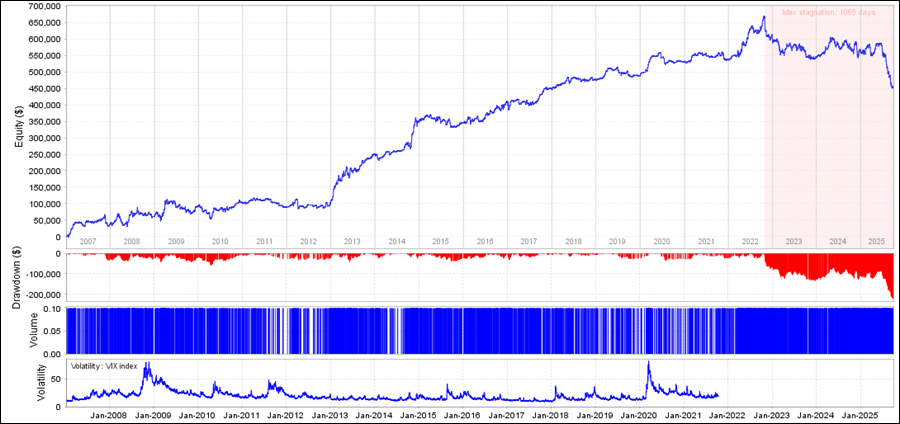Select the 2013 year label in equity chart
This screenshot has height=424, width=900.
tap(352, 241)
